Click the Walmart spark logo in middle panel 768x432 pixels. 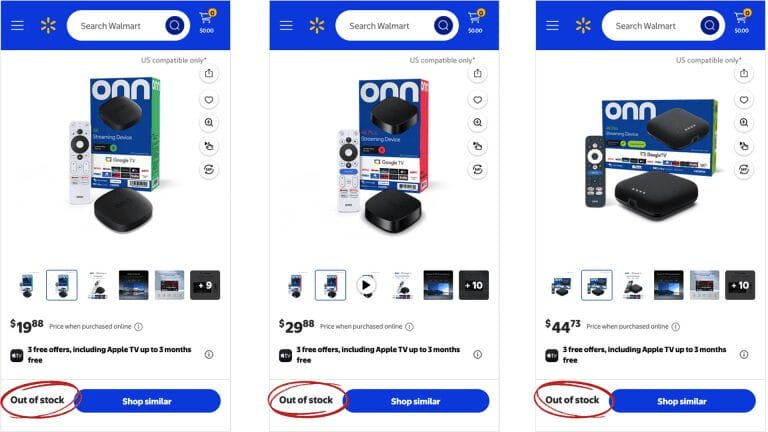tap(317, 25)
